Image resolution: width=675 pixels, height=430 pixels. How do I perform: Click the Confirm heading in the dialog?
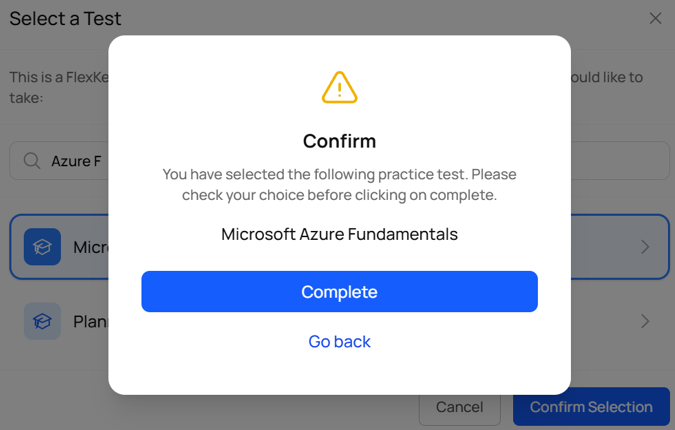[x=339, y=141]
